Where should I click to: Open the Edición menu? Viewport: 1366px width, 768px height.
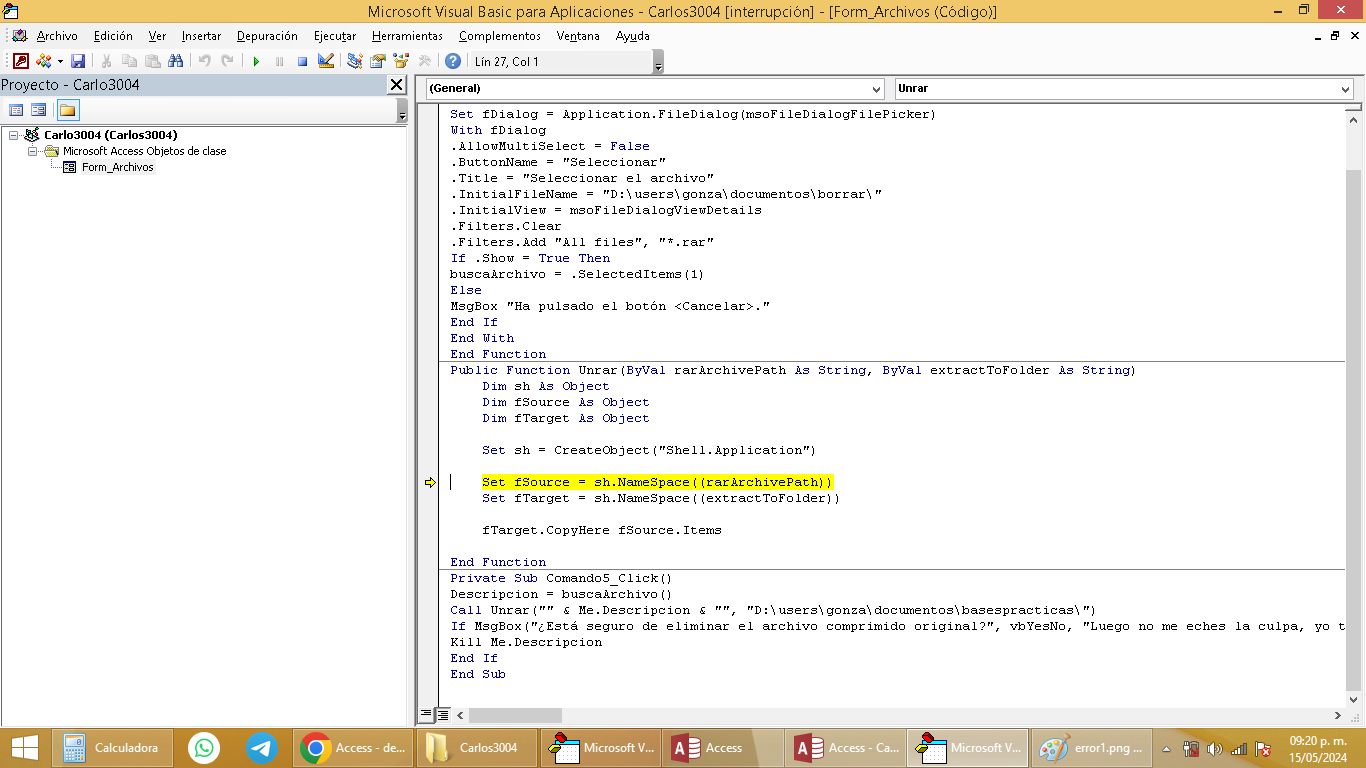coord(113,36)
